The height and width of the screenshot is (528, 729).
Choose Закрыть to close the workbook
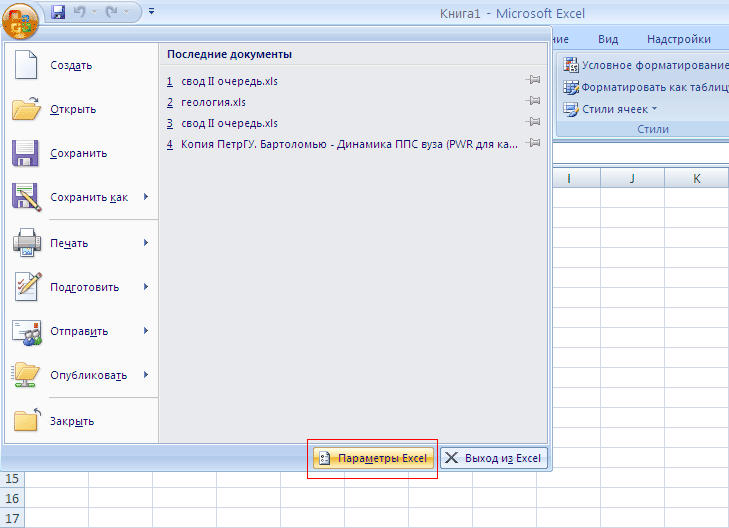pos(81,421)
